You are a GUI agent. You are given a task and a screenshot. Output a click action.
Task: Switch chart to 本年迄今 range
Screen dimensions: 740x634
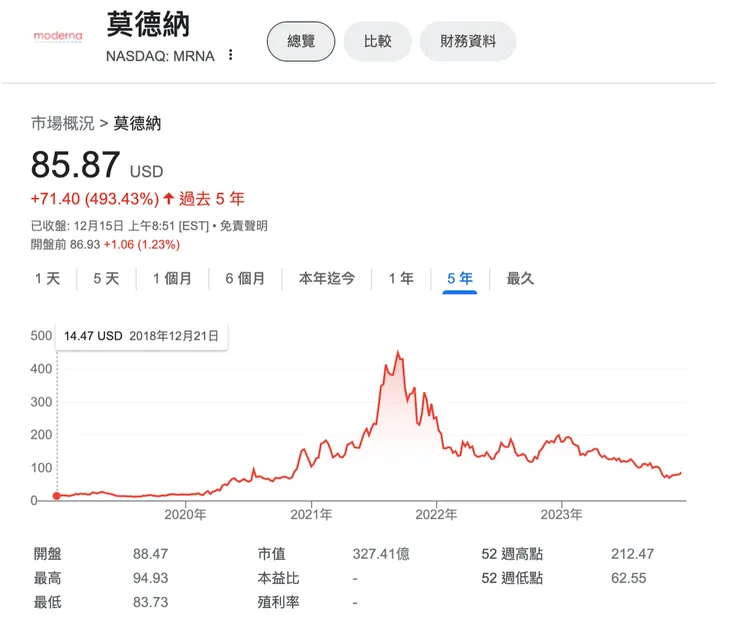(327, 279)
